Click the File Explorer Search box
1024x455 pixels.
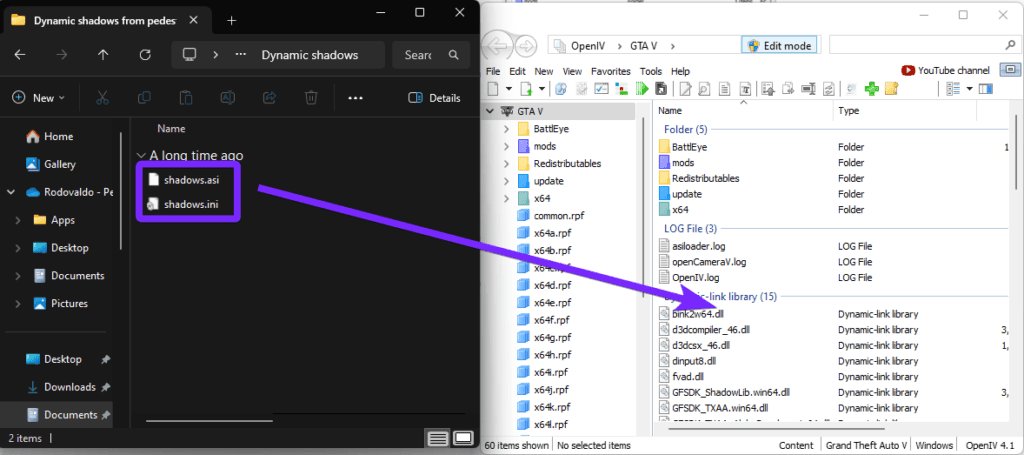[430, 55]
